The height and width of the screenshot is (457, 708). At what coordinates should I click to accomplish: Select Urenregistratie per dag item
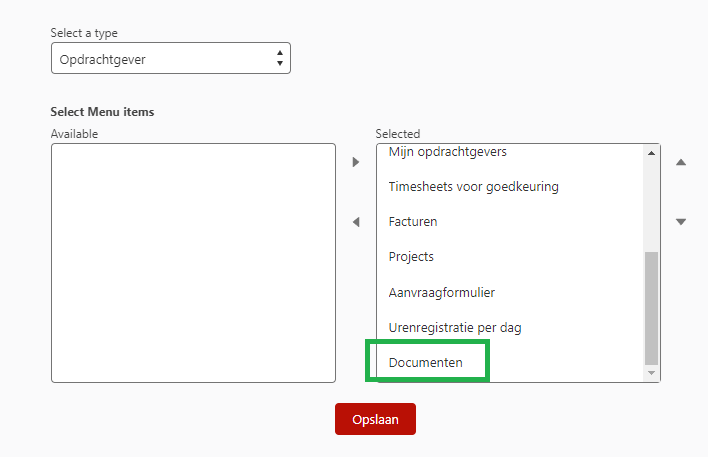[455, 327]
